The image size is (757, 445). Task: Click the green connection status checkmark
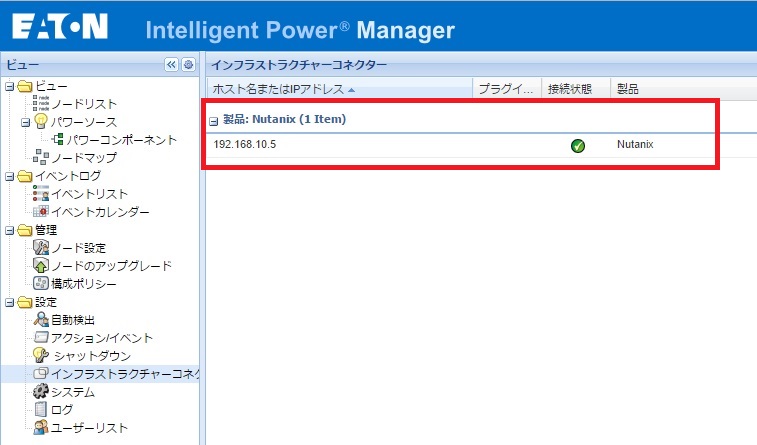click(578, 146)
